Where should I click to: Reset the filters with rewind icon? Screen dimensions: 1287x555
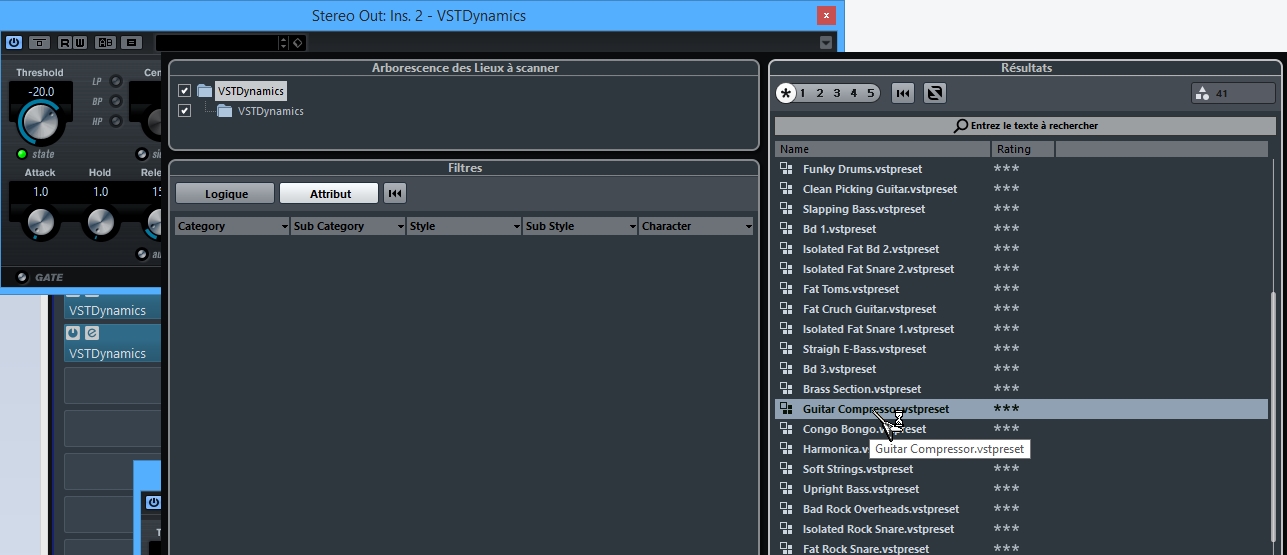[395, 193]
